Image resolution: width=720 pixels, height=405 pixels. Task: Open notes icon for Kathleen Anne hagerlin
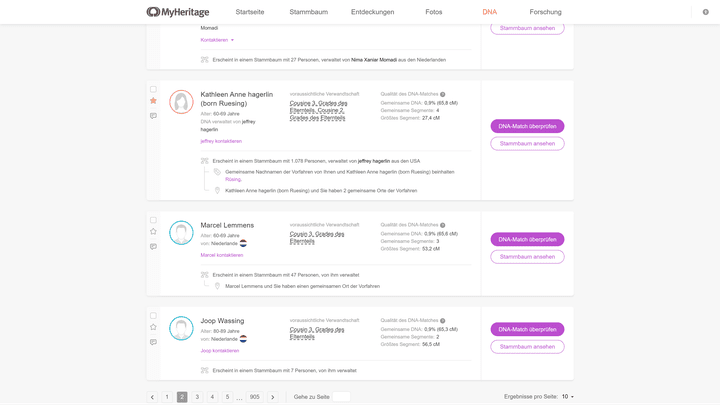[x=153, y=116]
